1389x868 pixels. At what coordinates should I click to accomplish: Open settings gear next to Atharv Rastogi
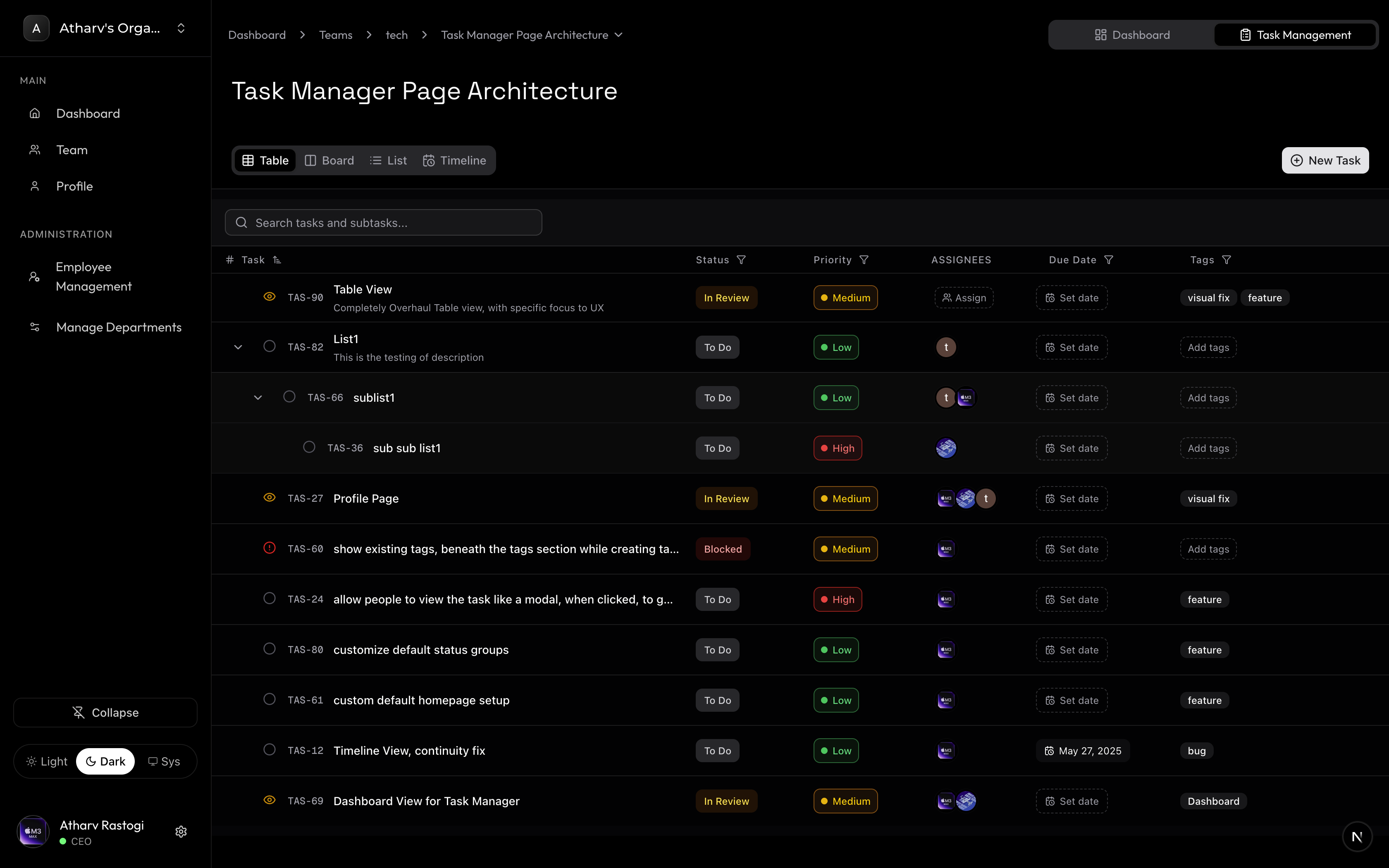point(181,832)
